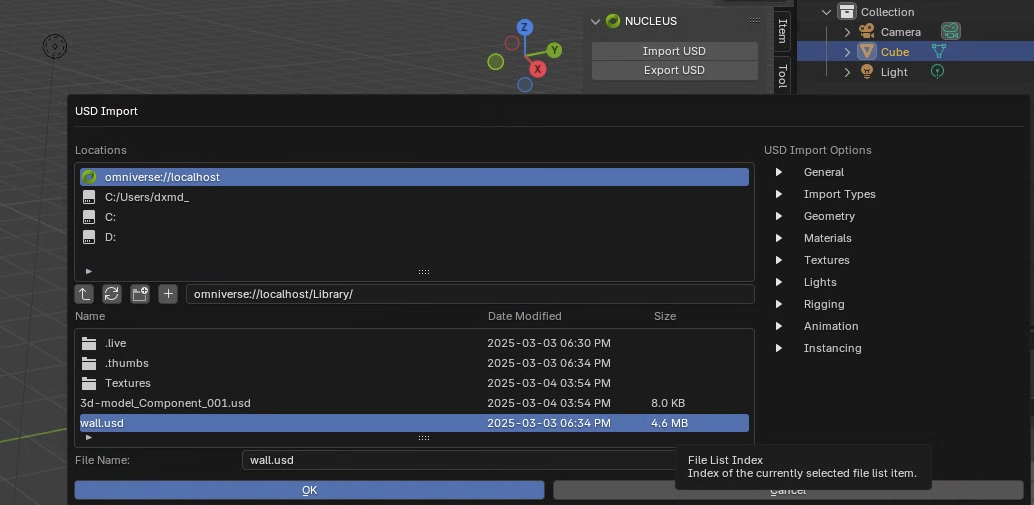Click the create new folder icon
This screenshot has width=1034, height=505.
[x=140, y=294]
